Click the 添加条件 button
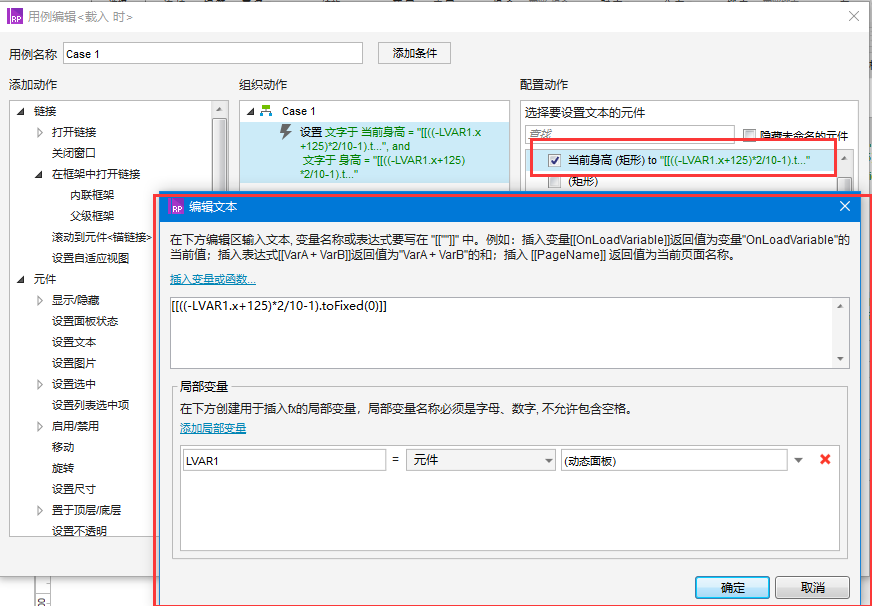 pyautogui.click(x=413, y=53)
